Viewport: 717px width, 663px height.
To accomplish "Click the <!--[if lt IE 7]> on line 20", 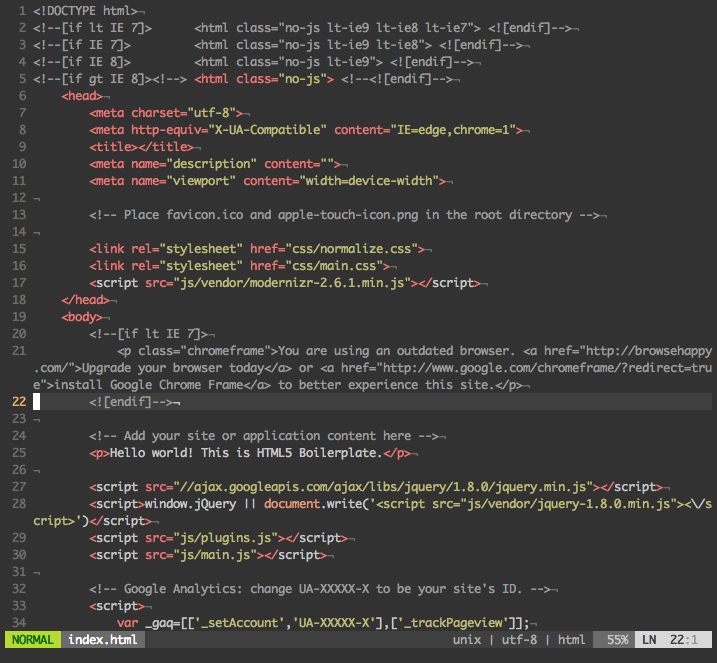I will coord(148,334).
